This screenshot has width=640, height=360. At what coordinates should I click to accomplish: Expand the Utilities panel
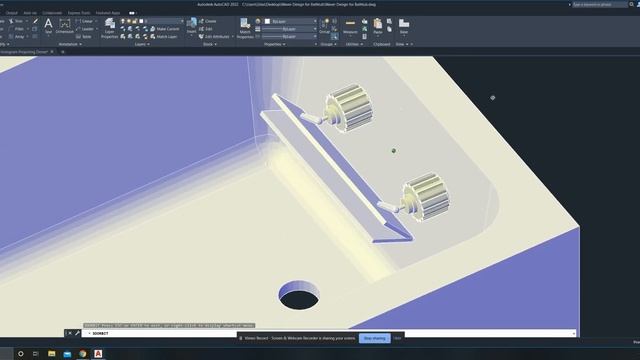[354, 44]
